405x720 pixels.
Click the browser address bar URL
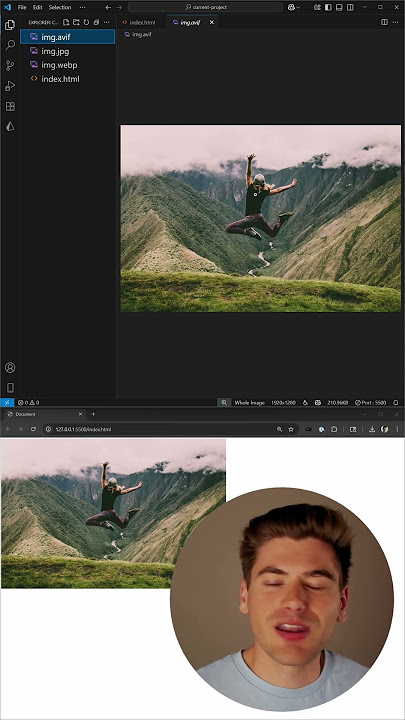83,429
